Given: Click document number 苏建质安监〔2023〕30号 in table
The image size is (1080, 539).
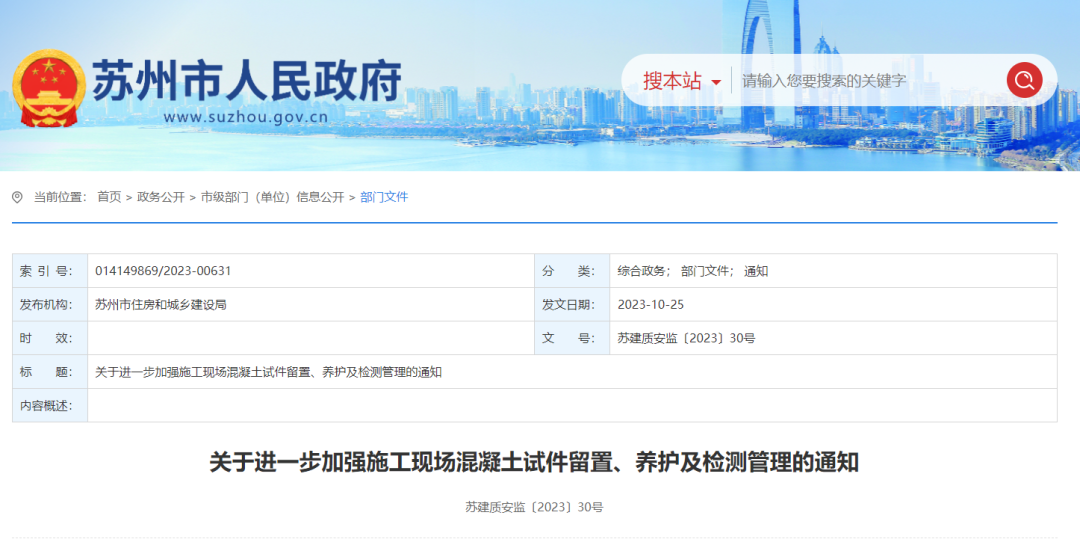Looking at the screenshot, I should coord(686,339).
